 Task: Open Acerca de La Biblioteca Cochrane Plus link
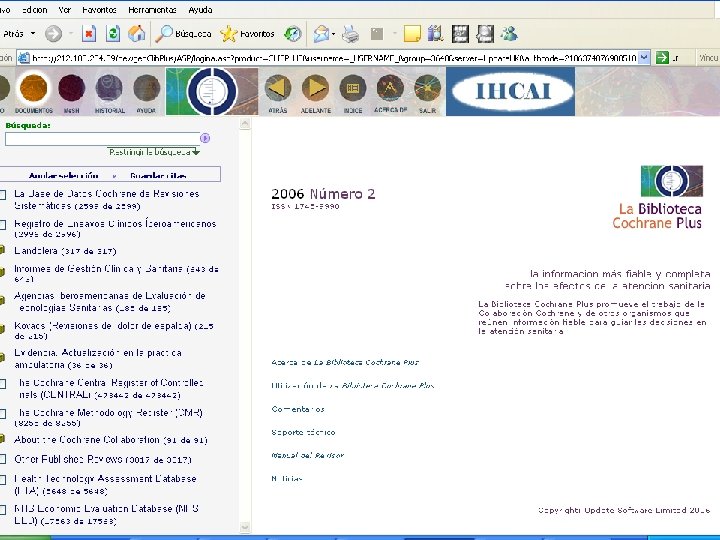(345, 362)
